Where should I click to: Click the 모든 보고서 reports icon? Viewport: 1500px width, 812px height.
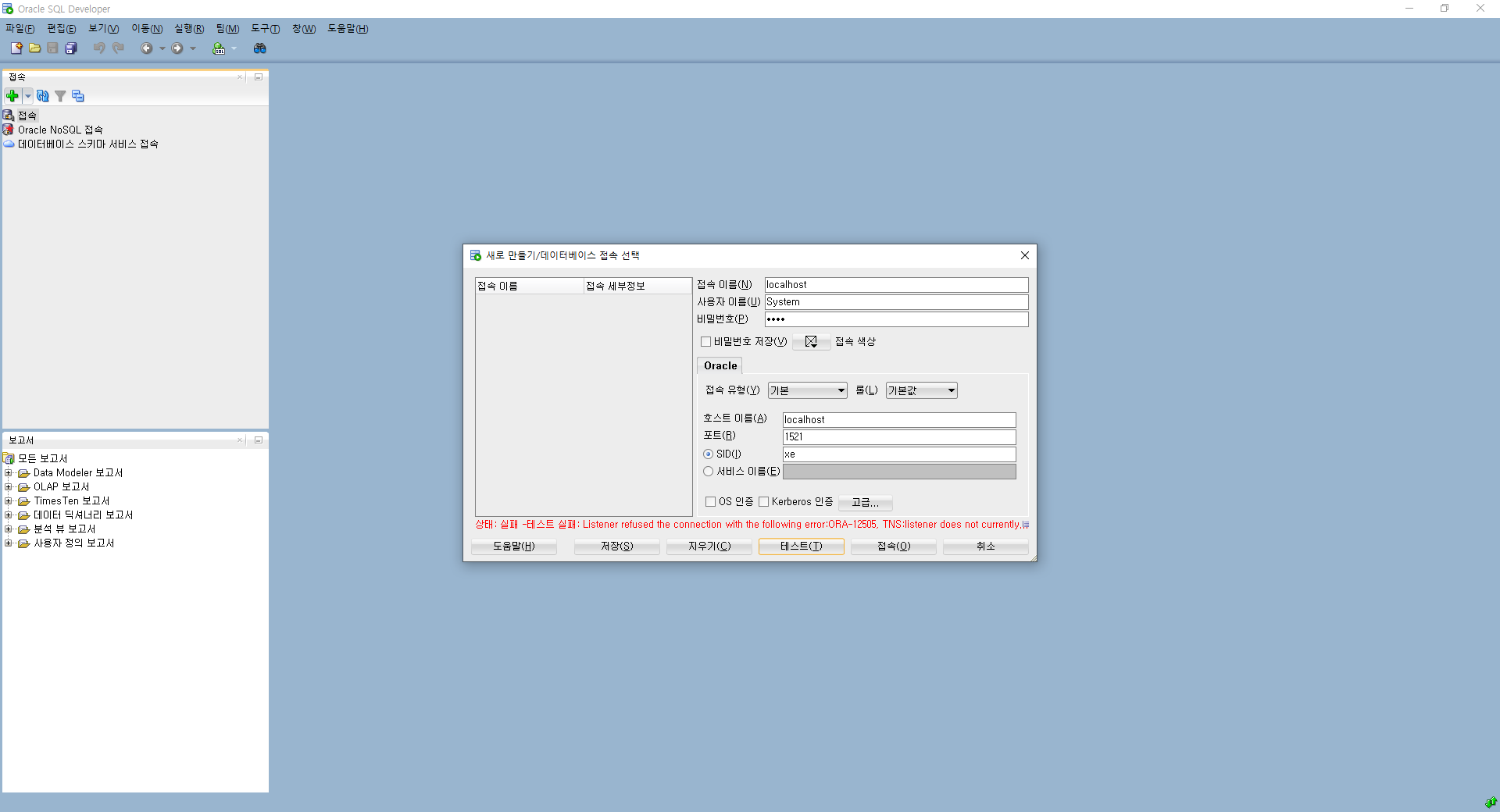point(9,458)
